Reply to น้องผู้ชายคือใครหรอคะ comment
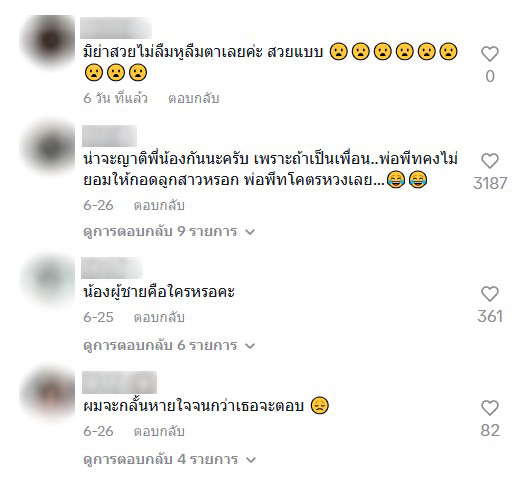Screen dimensions: 525x479 click(159, 317)
